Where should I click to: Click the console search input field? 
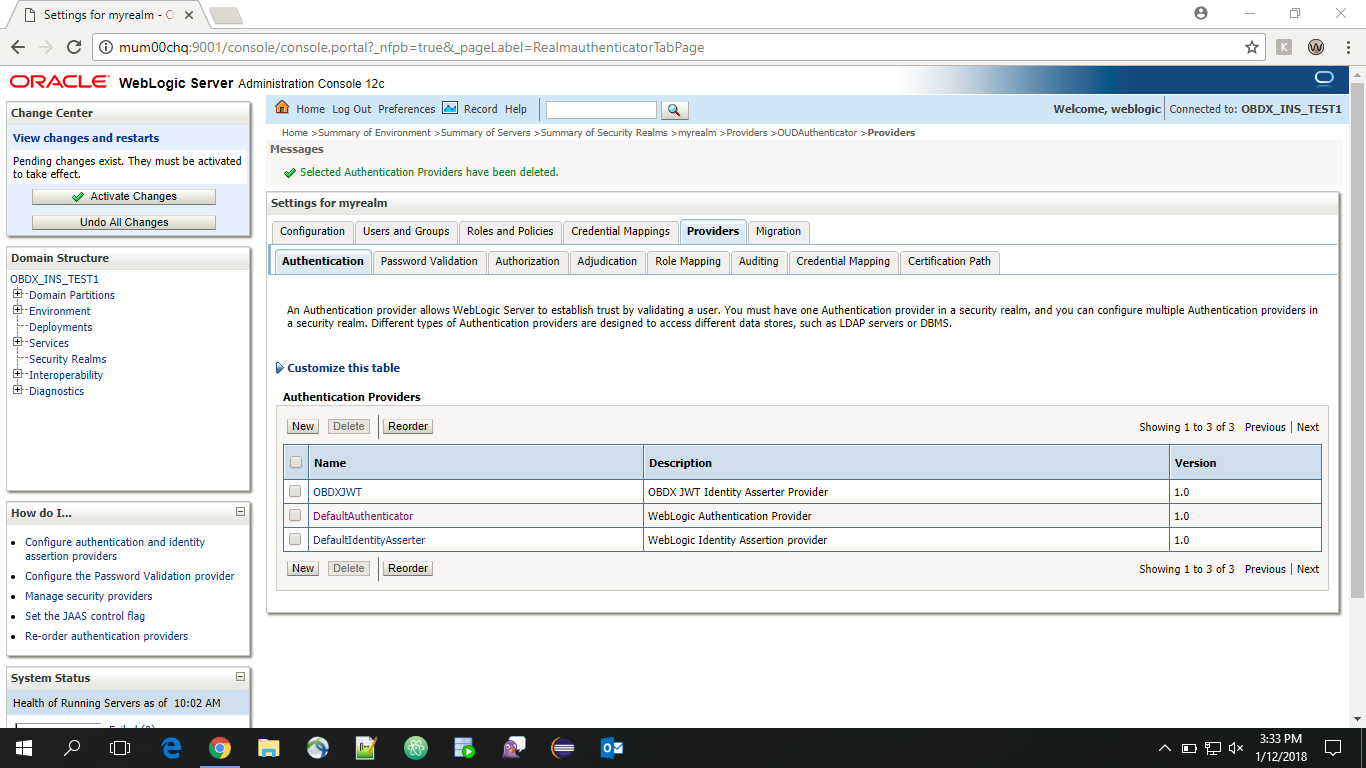coord(601,110)
